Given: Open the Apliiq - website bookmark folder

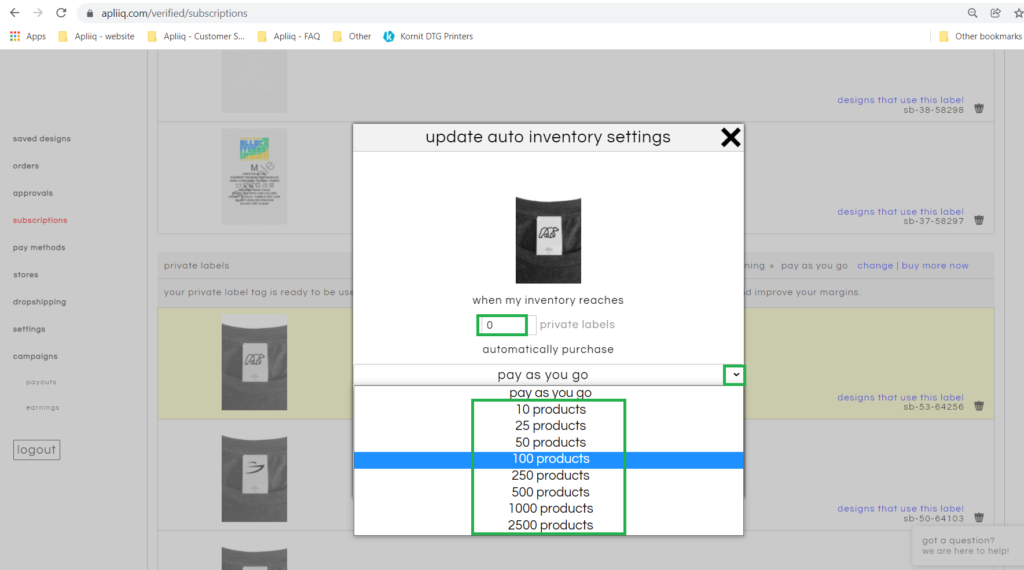Looking at the screenshot, I should click(x=97, y=37).
